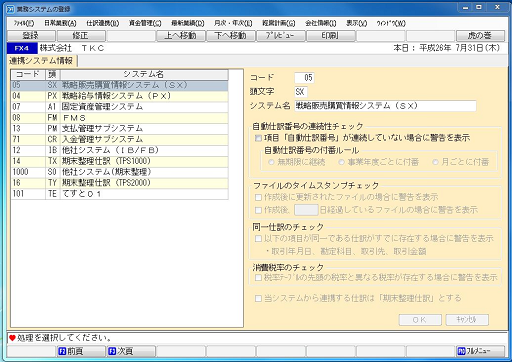Open the 日常業務(A) menu

60,23
